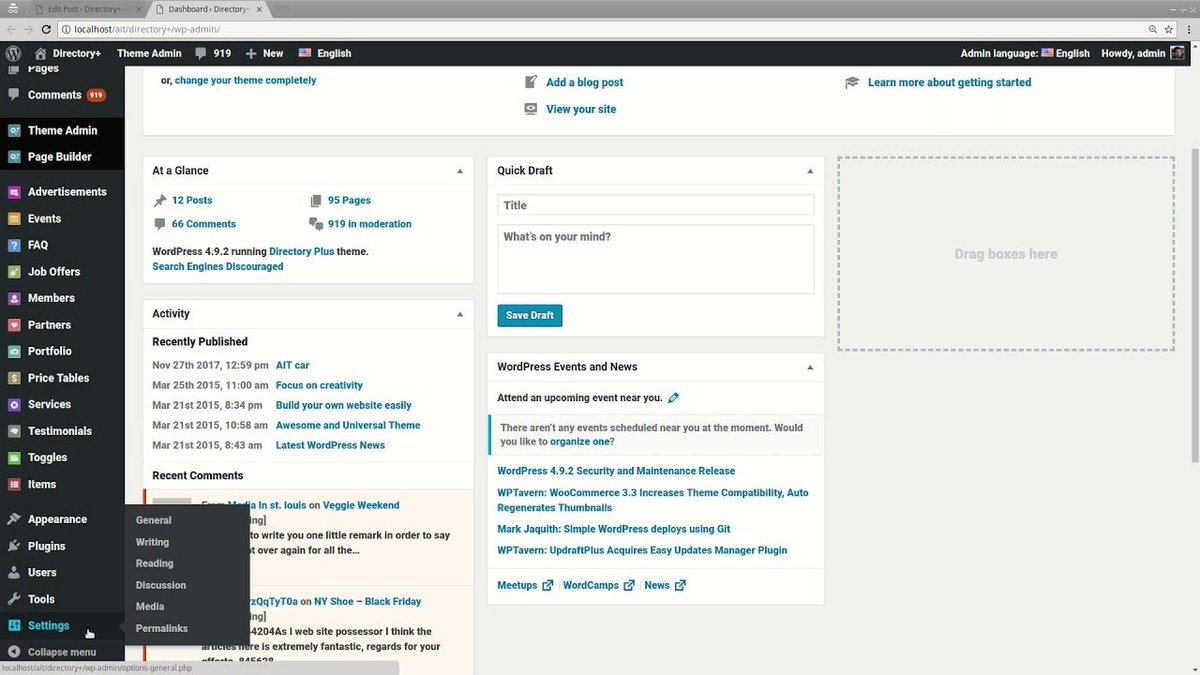The image size is (1200, 675).
Task: Collapse the WordPress Events and News panel
Action: (x=810, y=366)
